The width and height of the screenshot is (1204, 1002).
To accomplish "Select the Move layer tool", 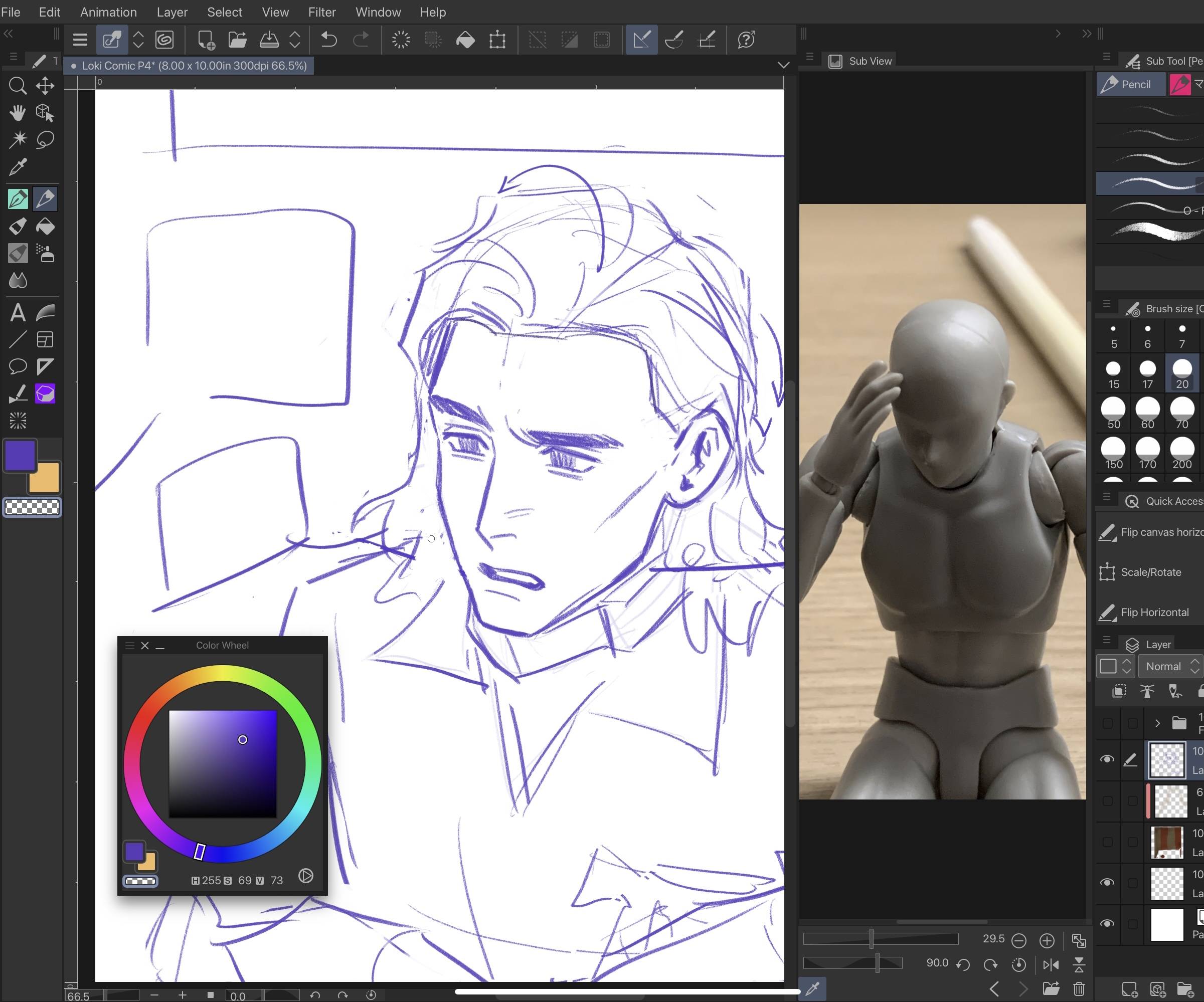I will (x=45, y=86).
